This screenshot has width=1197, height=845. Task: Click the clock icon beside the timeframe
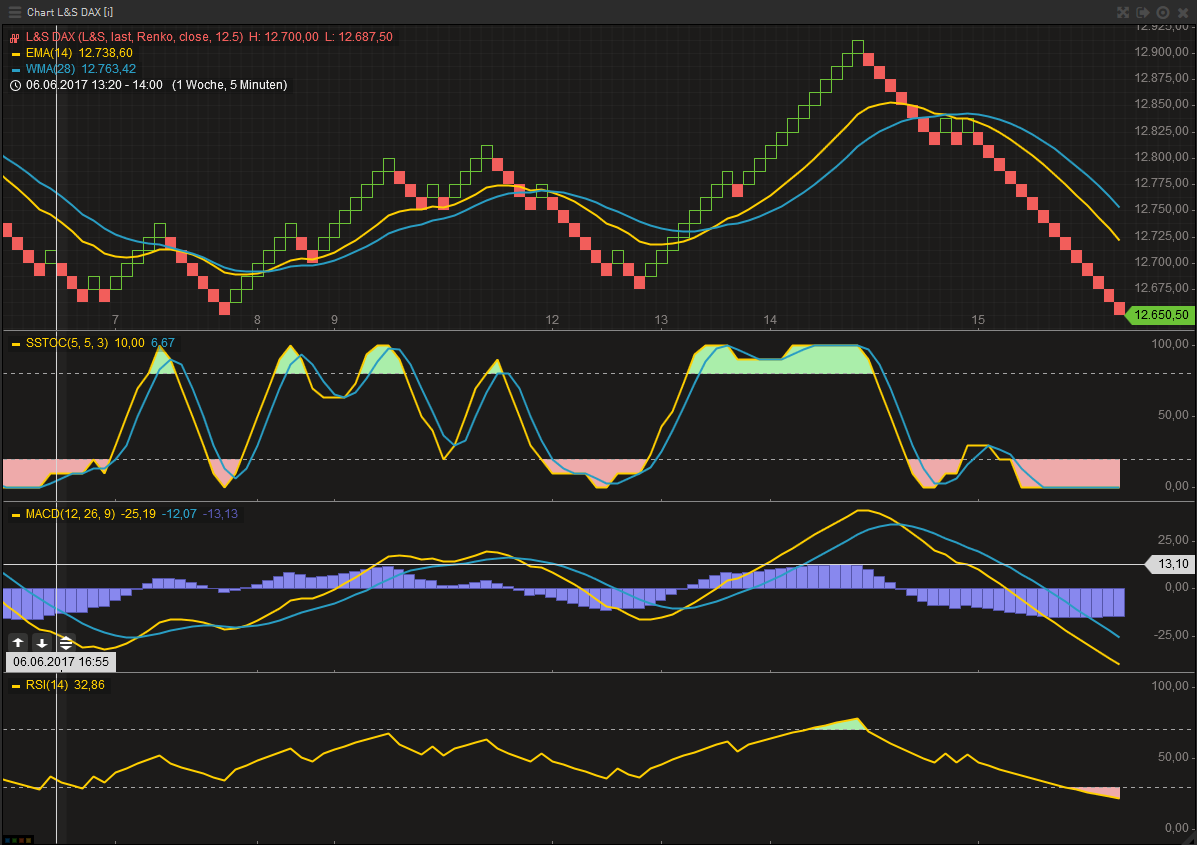(x=14, y=85)
